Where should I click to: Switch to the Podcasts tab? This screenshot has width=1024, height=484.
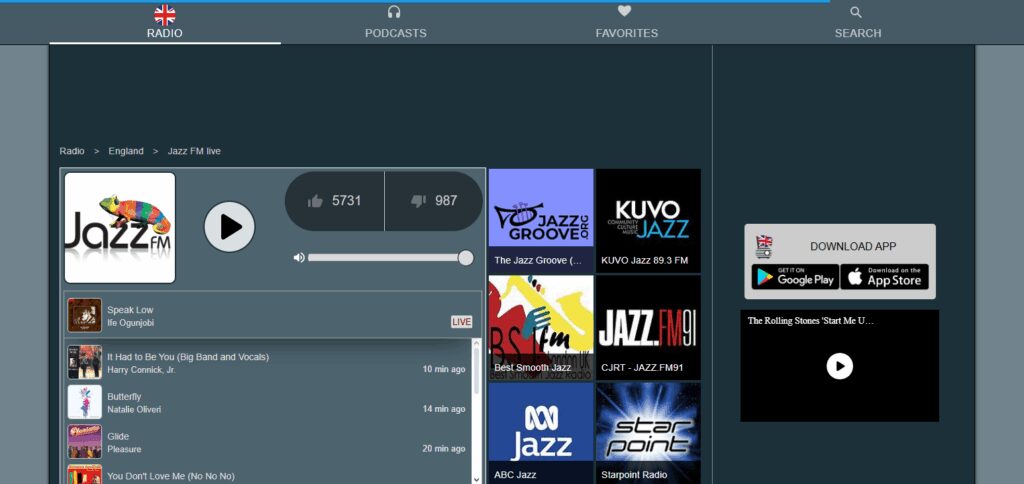(395, 23)
